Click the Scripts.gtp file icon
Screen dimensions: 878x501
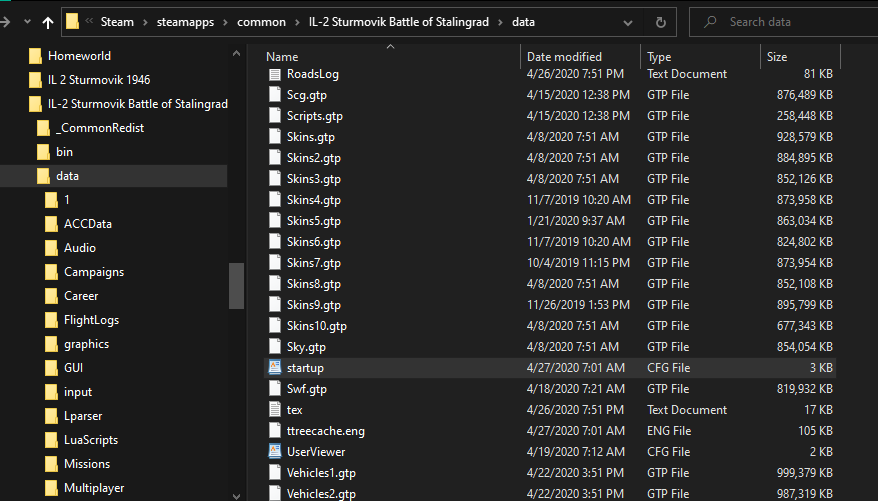pos(274,116)
